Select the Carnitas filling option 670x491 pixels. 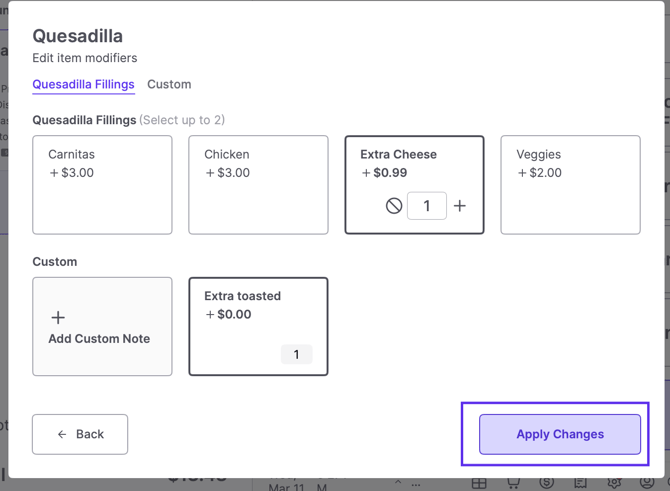click(102, 185)
